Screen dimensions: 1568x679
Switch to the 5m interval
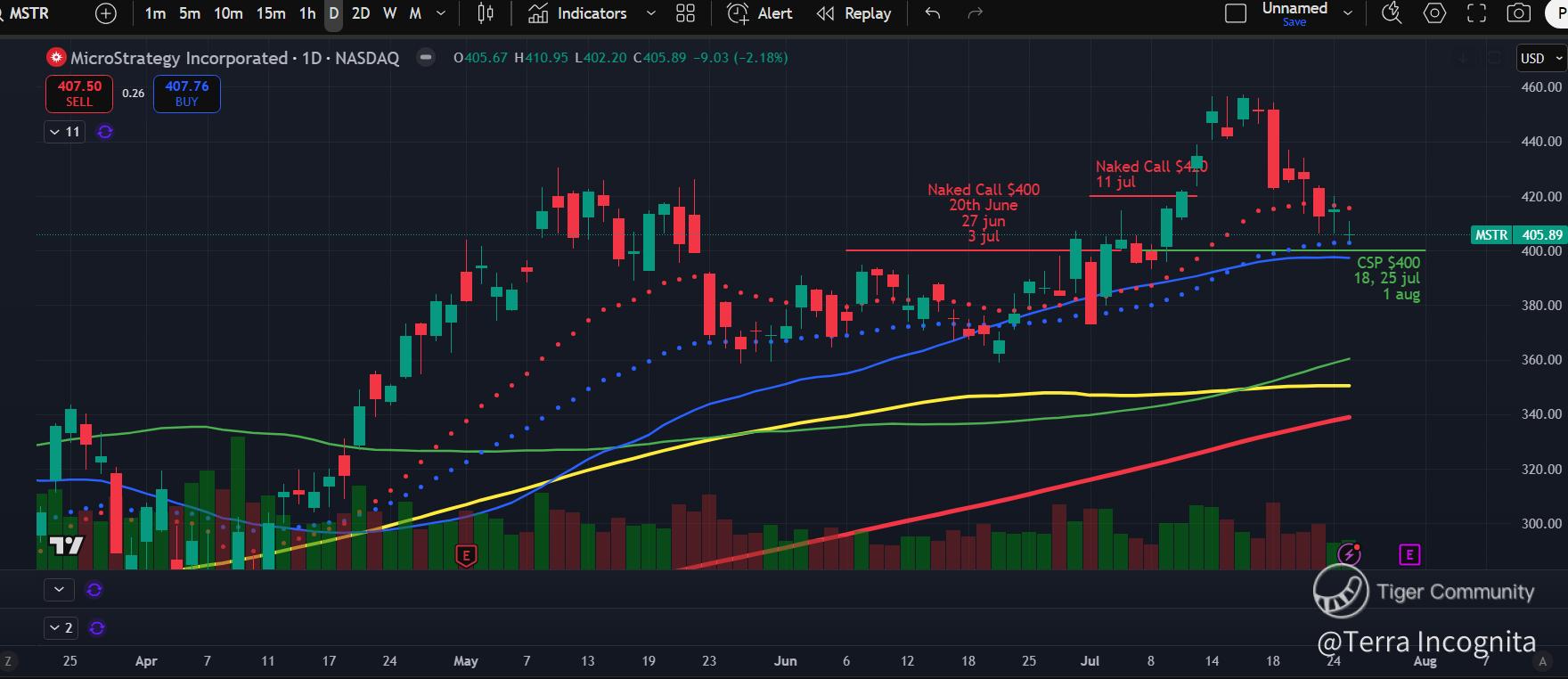coord(190,13)
